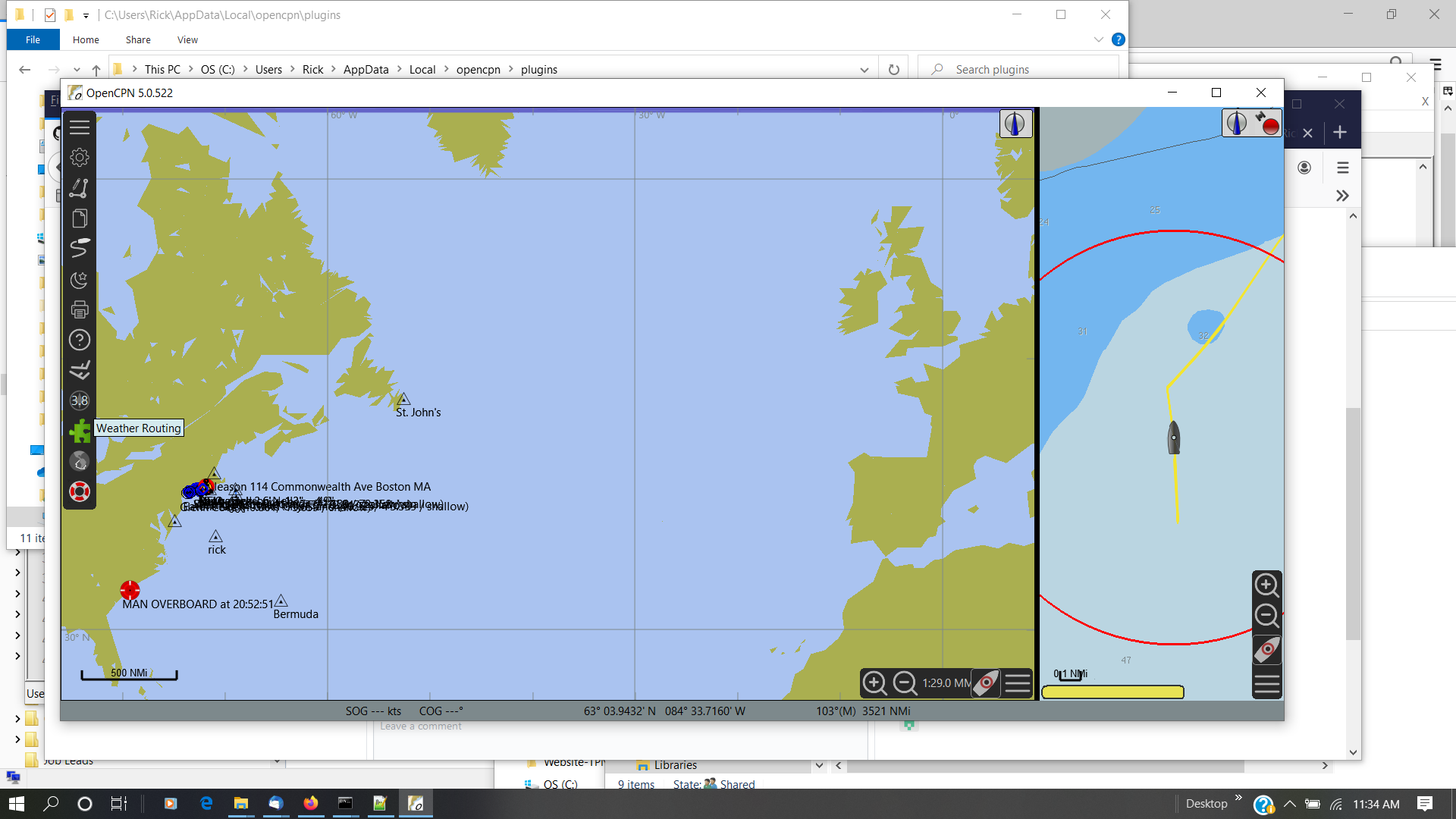The width and height of the screenshot is (1456, 819).
Task: Select the create route tool
Action: tap(80, 188)
